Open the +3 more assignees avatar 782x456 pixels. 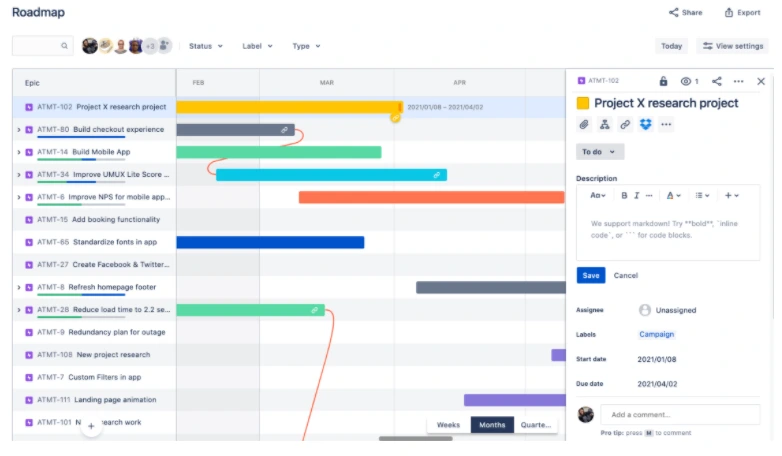150,46
